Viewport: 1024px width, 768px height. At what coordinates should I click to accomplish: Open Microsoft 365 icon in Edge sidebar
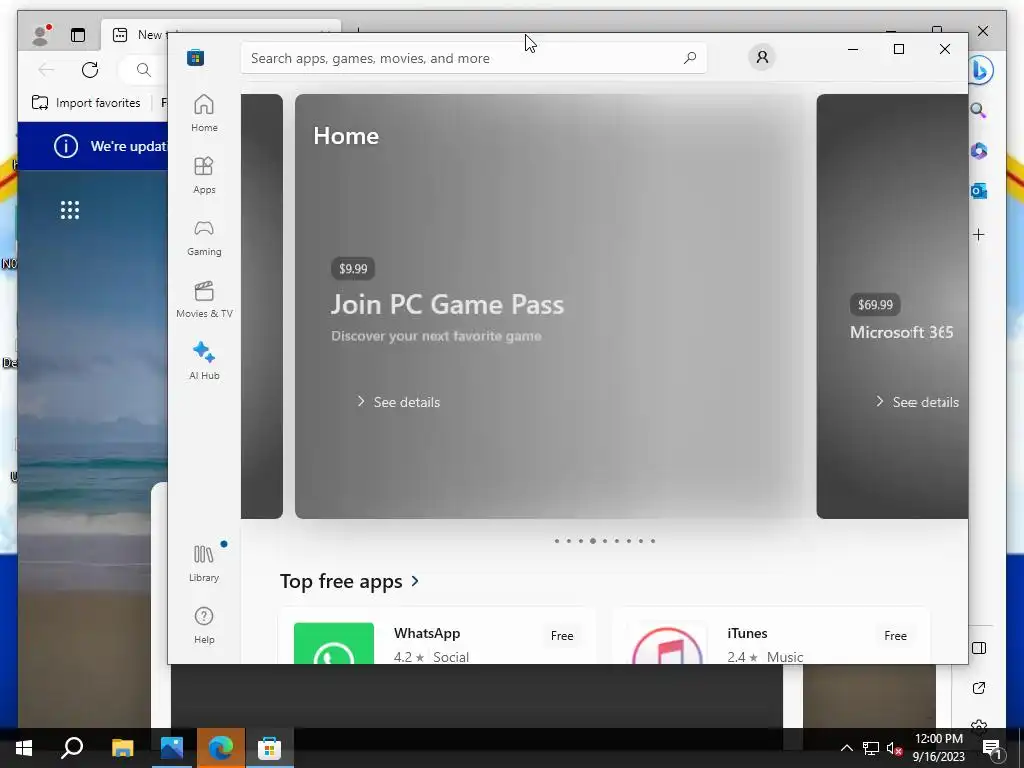[978, 151]
